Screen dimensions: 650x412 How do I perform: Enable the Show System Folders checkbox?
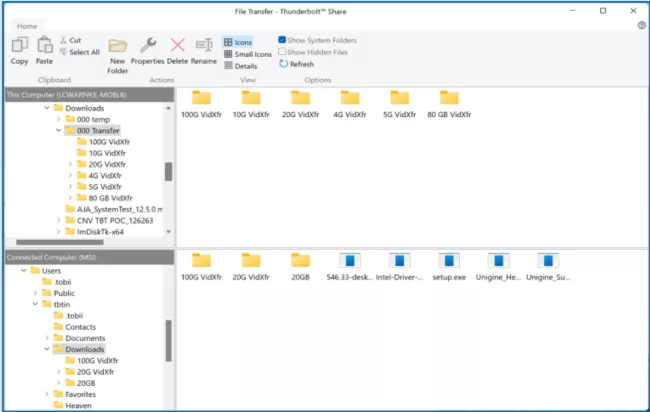click(x=282, y=40)
